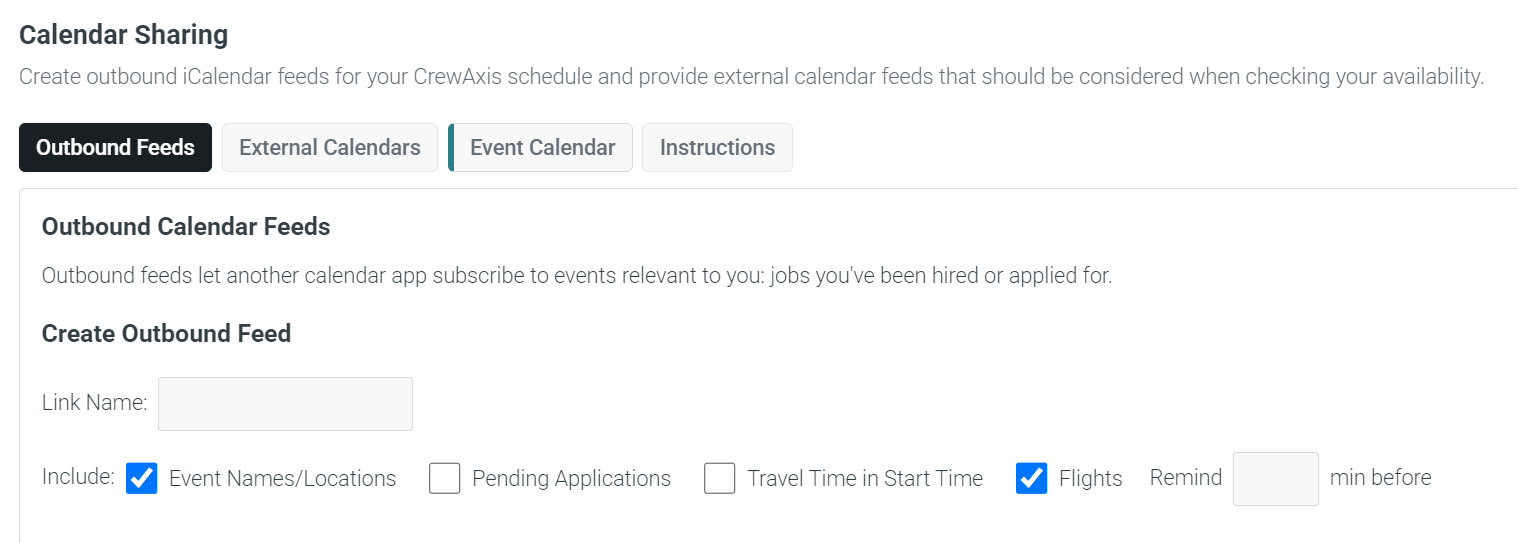Untick the Flights checkbox

click(1031, 478)
